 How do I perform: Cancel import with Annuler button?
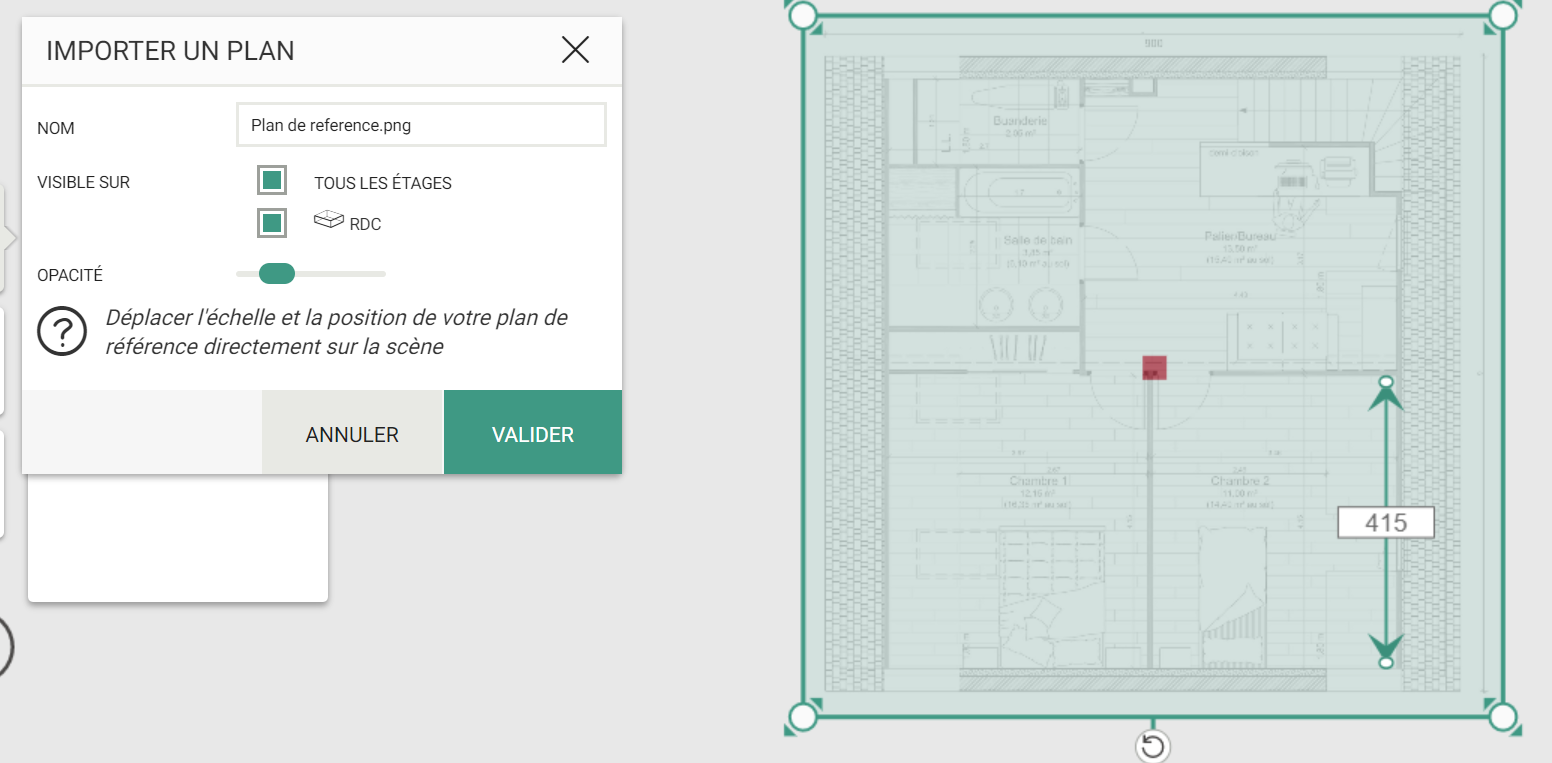pos(352,434)
